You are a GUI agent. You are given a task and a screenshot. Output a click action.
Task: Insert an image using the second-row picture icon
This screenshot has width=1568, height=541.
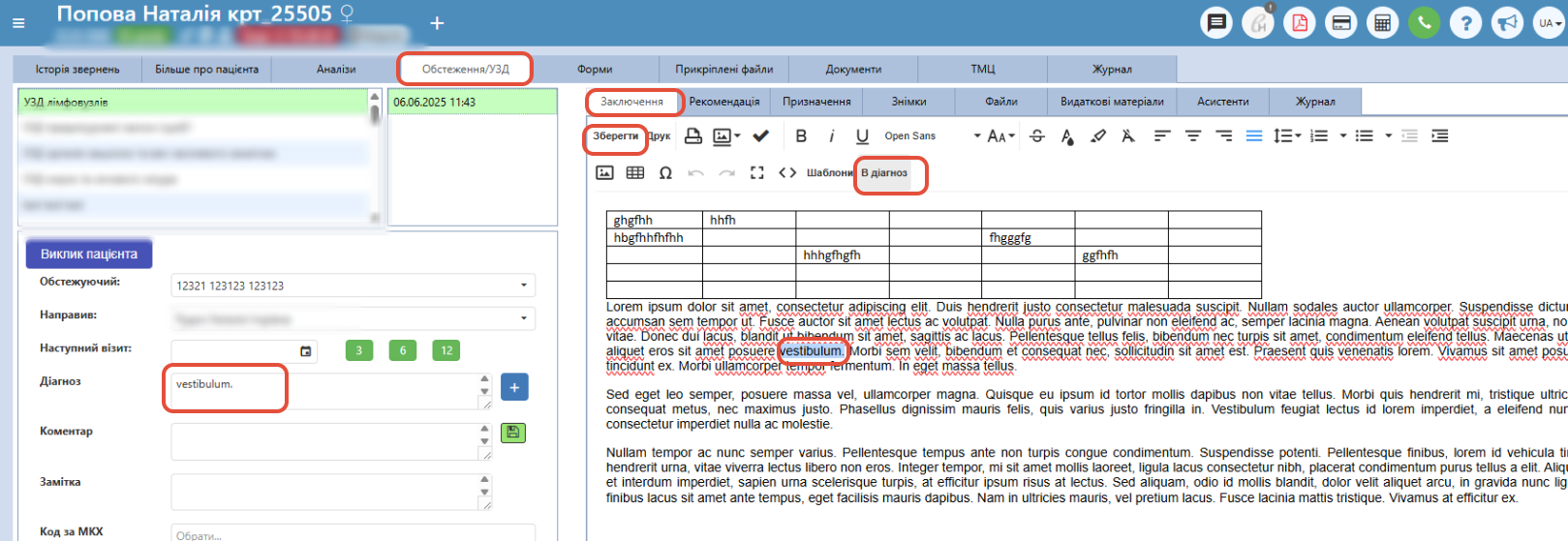pos(604,172)
